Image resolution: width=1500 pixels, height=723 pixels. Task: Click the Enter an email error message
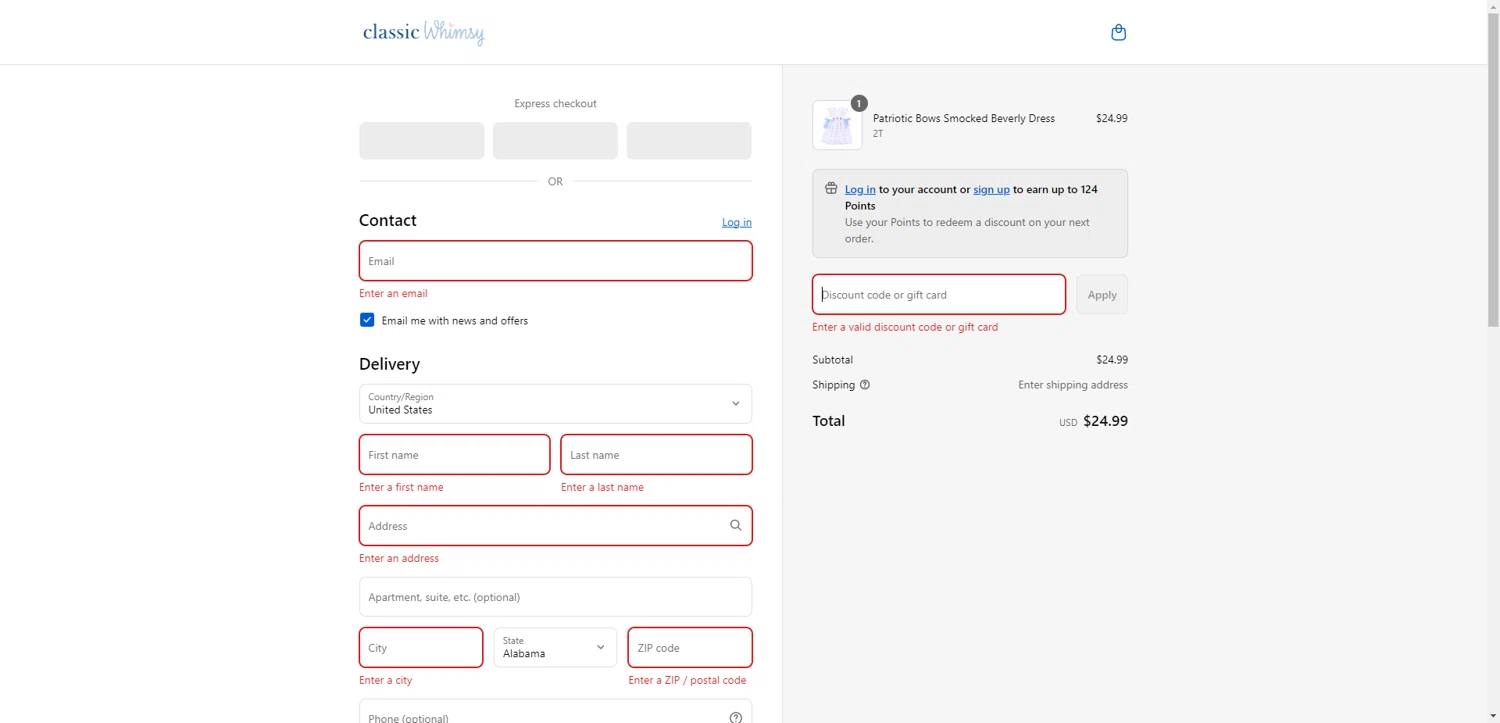coord(393,293)
